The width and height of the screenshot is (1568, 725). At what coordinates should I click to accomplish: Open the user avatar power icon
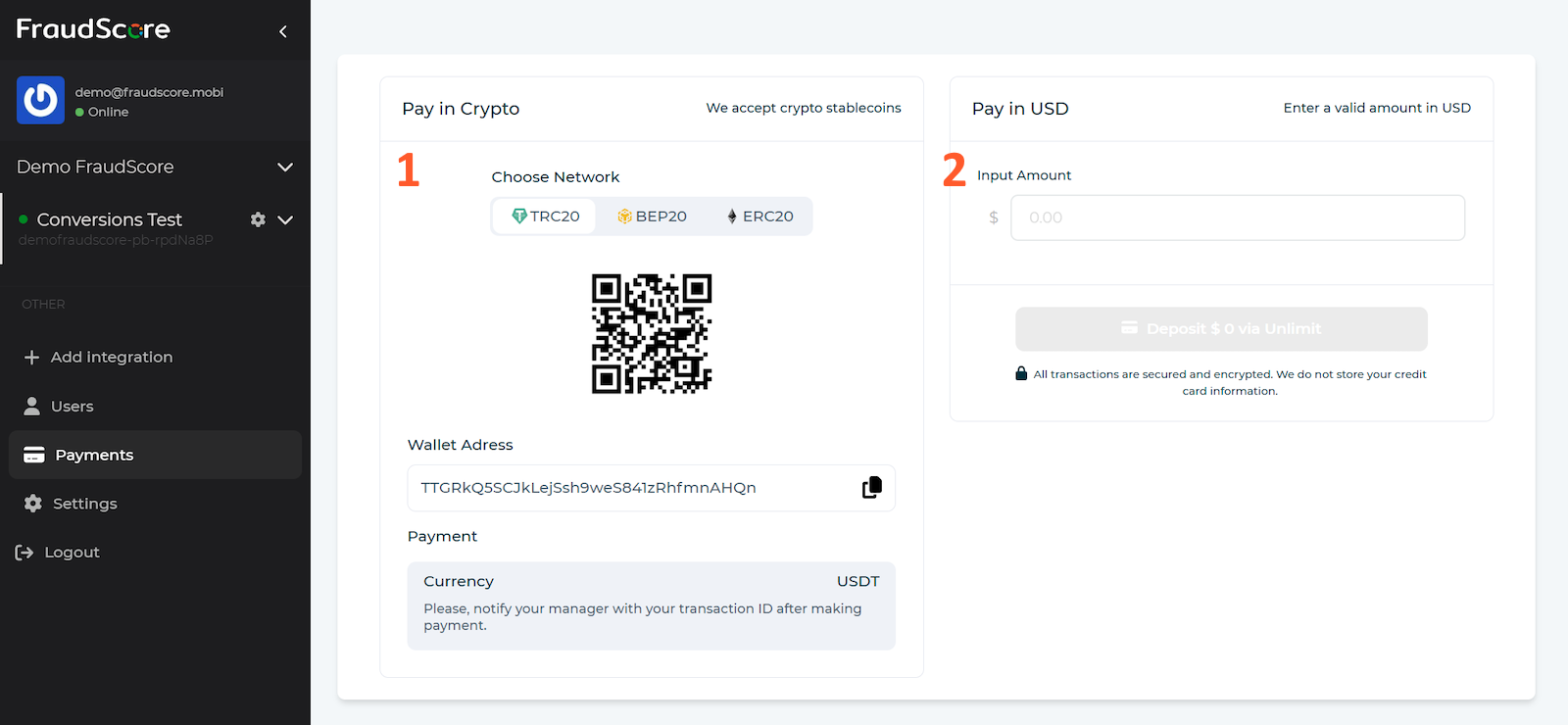(40, 100)
